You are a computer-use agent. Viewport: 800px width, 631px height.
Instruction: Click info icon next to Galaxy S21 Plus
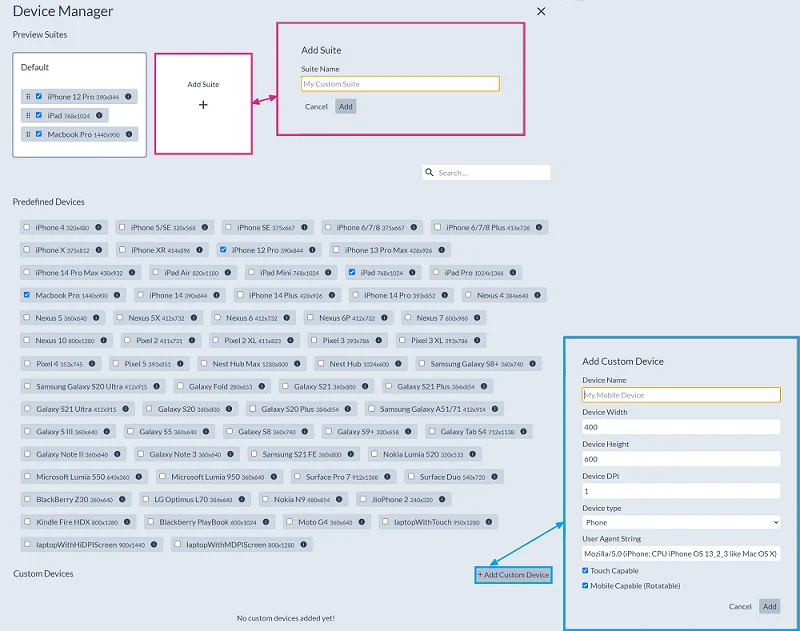484,386
